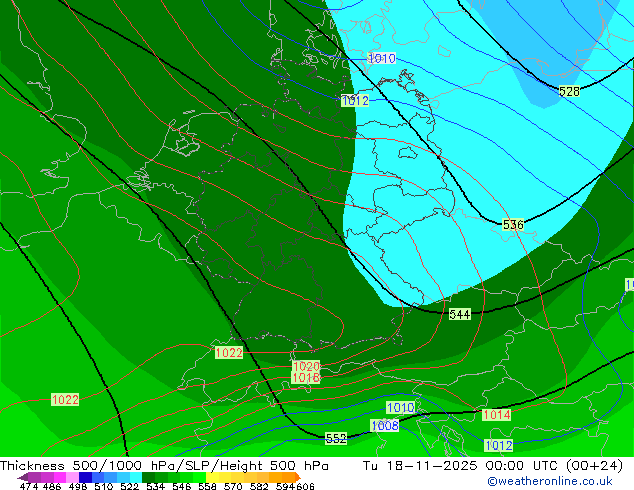Click the 1010 label near the 528 contour
Viewport: 634px width, 490px height.
(x=381, y=58)
